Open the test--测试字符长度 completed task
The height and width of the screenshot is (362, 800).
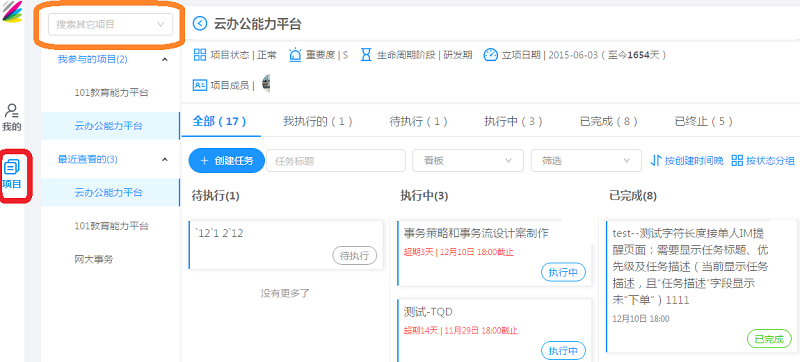tap(702, 286)
